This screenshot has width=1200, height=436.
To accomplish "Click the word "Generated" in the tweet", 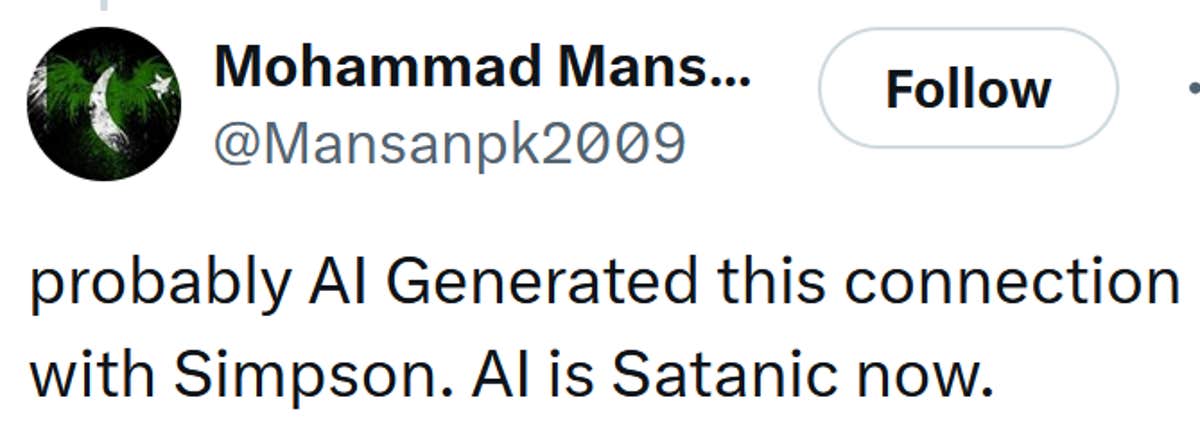I will pos(540,282).
